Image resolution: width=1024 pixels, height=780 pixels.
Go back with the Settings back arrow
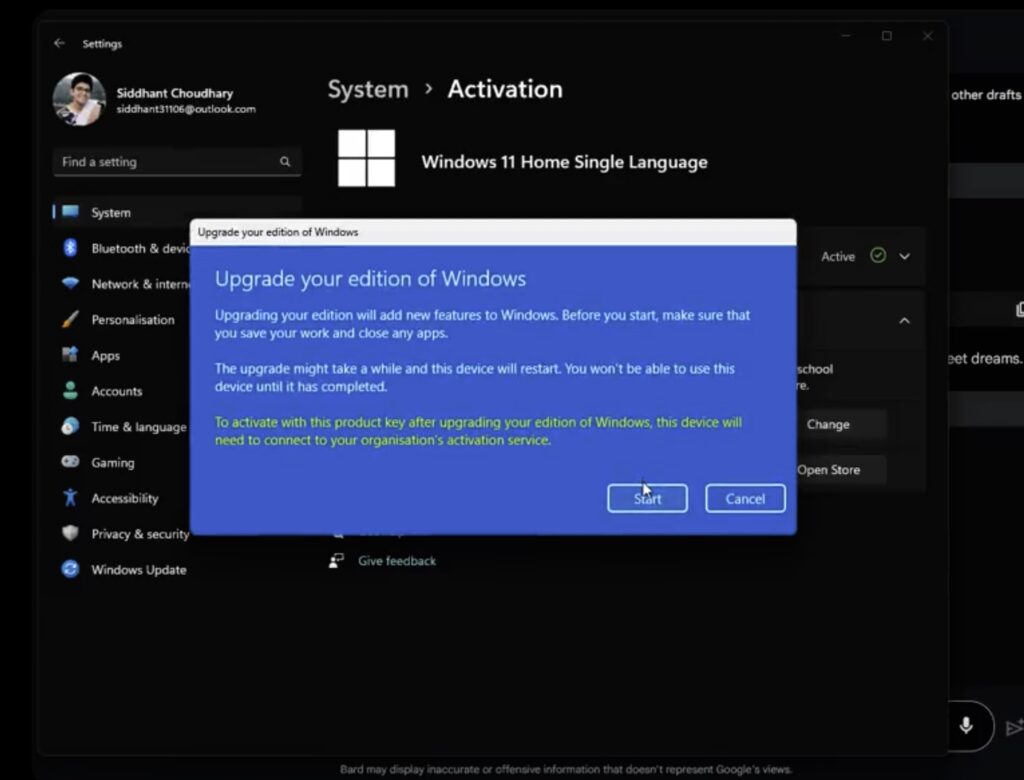(x=59, y=43)
